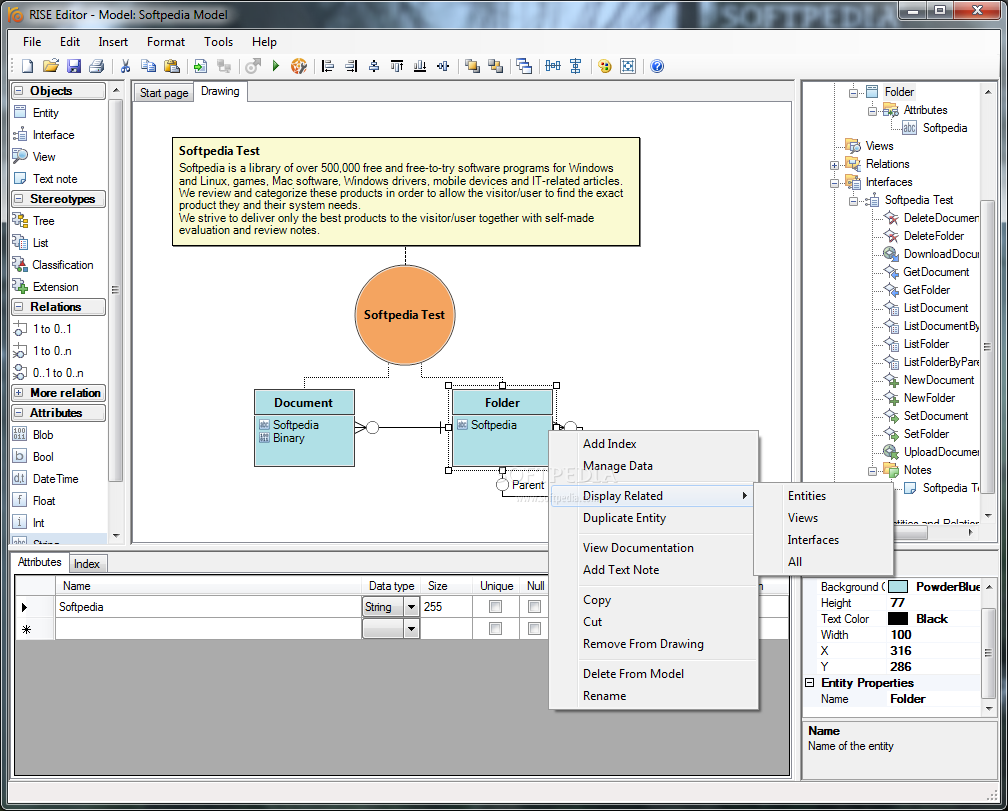Select the View object tool
The image size is (1008, 811).
pyautogui.click(x=44, y=156)
